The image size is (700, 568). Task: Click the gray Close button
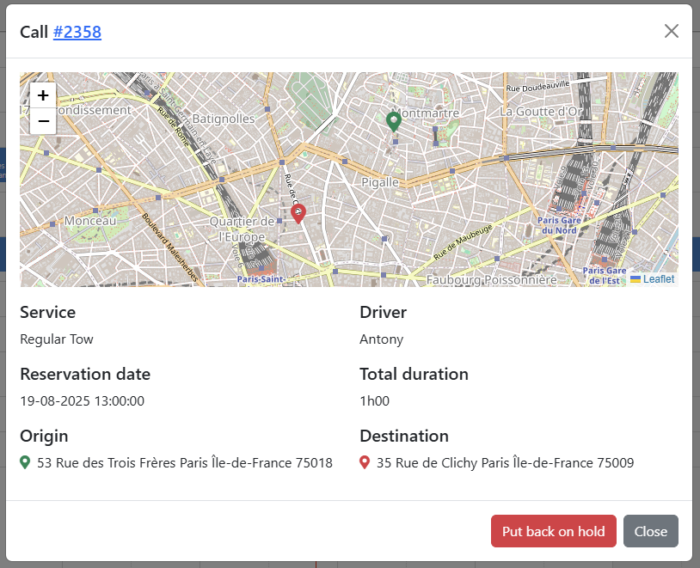[650, 531]
